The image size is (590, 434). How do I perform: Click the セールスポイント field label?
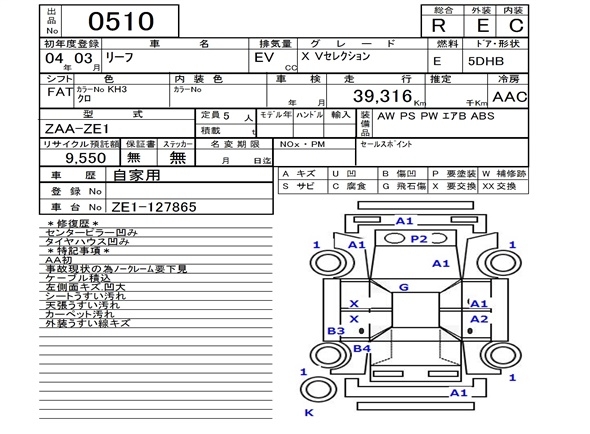pos(386,144)
